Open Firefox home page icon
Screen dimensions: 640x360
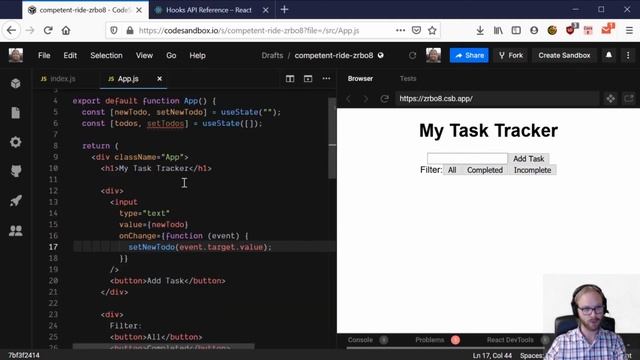[66, 30]
